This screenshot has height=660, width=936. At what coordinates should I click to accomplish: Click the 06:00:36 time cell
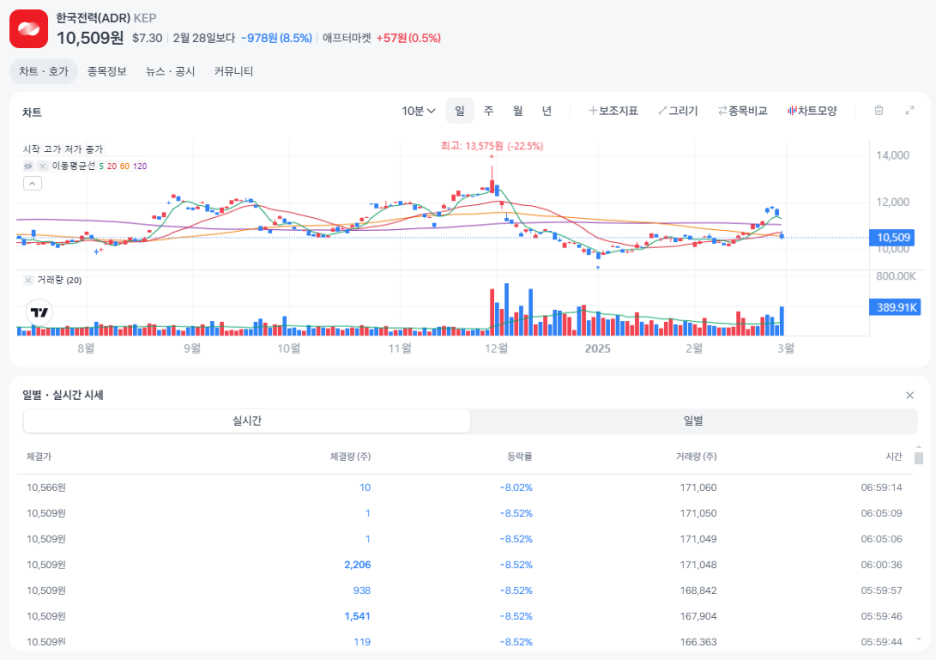882,565
